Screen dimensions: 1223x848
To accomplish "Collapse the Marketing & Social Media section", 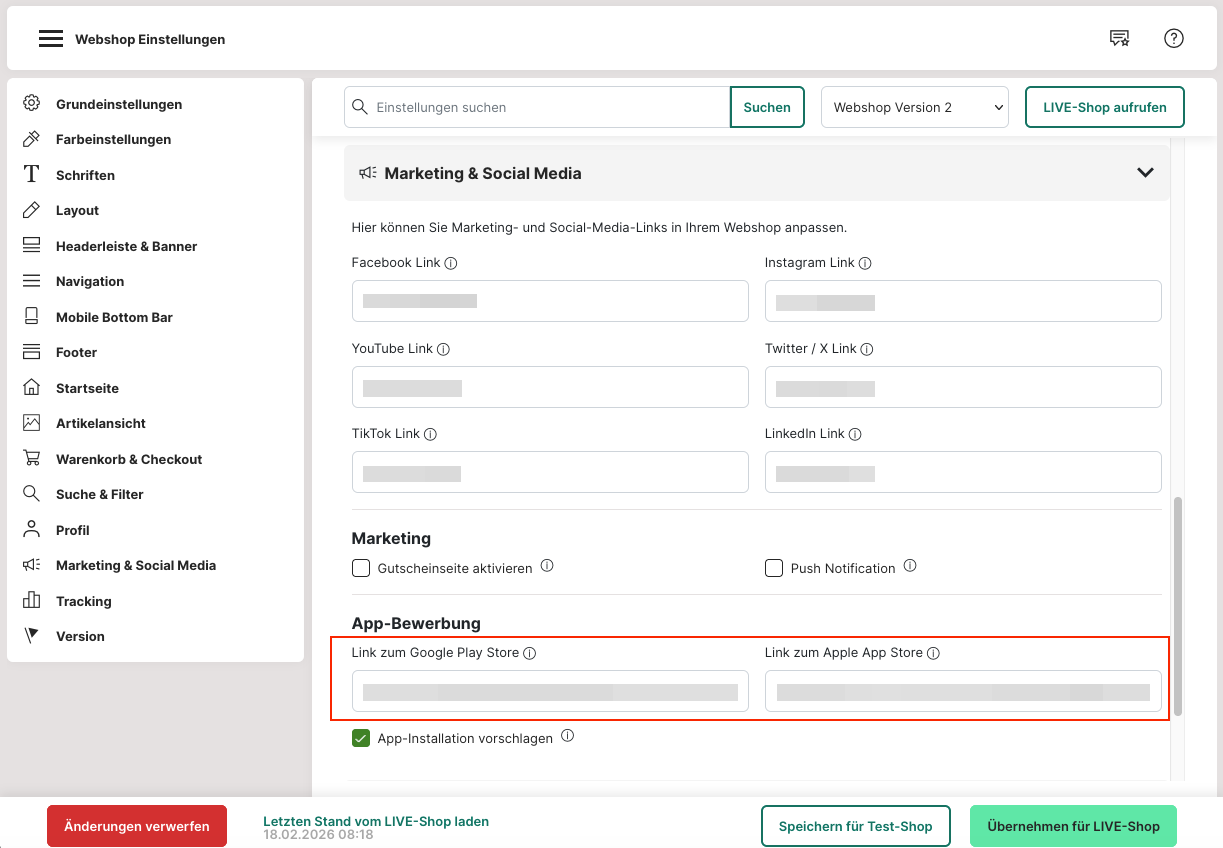I will (1146, 173).
